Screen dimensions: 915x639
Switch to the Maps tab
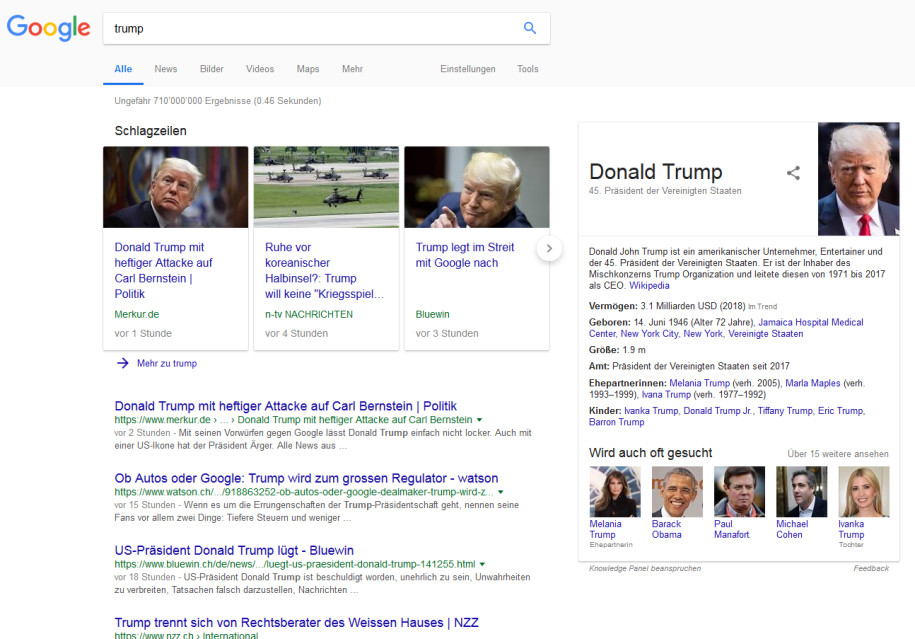pos(308,69)
